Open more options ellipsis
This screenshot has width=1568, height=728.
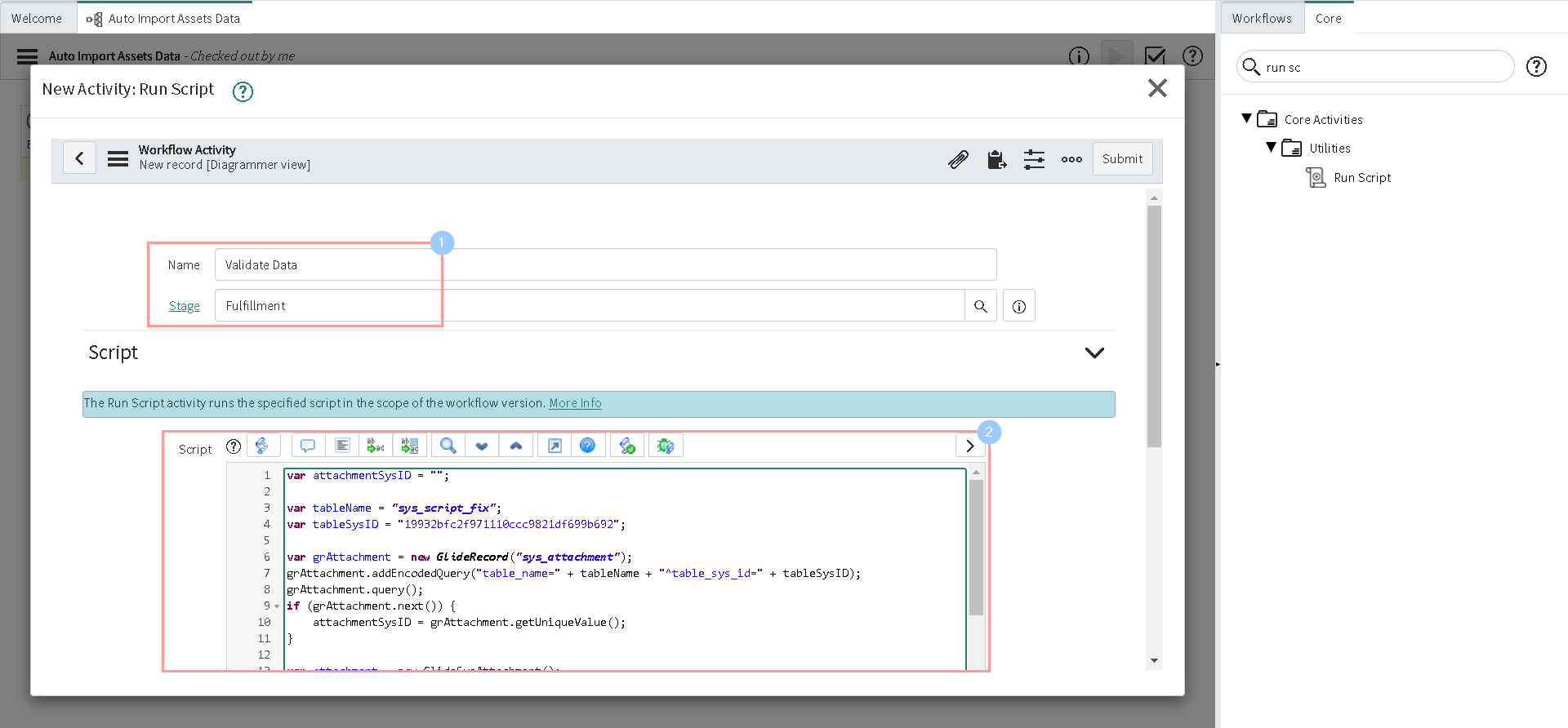point(1071,159)
